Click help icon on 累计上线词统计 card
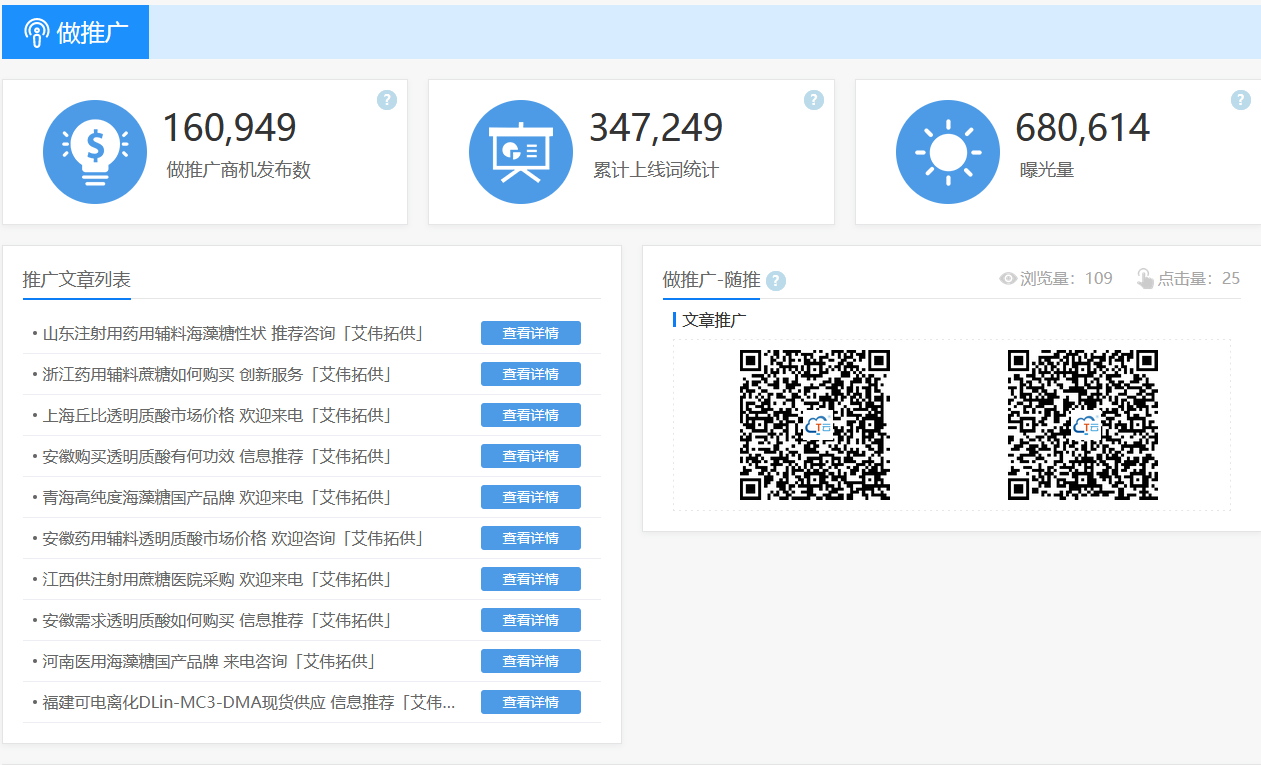The image size is (1261, 765). point(814,100)
